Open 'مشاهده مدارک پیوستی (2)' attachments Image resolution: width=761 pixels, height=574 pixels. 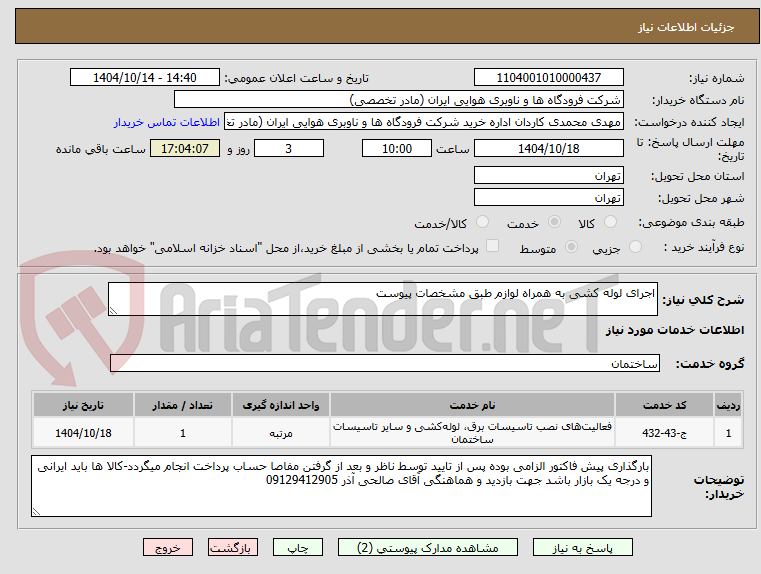(x=428, y=547)
